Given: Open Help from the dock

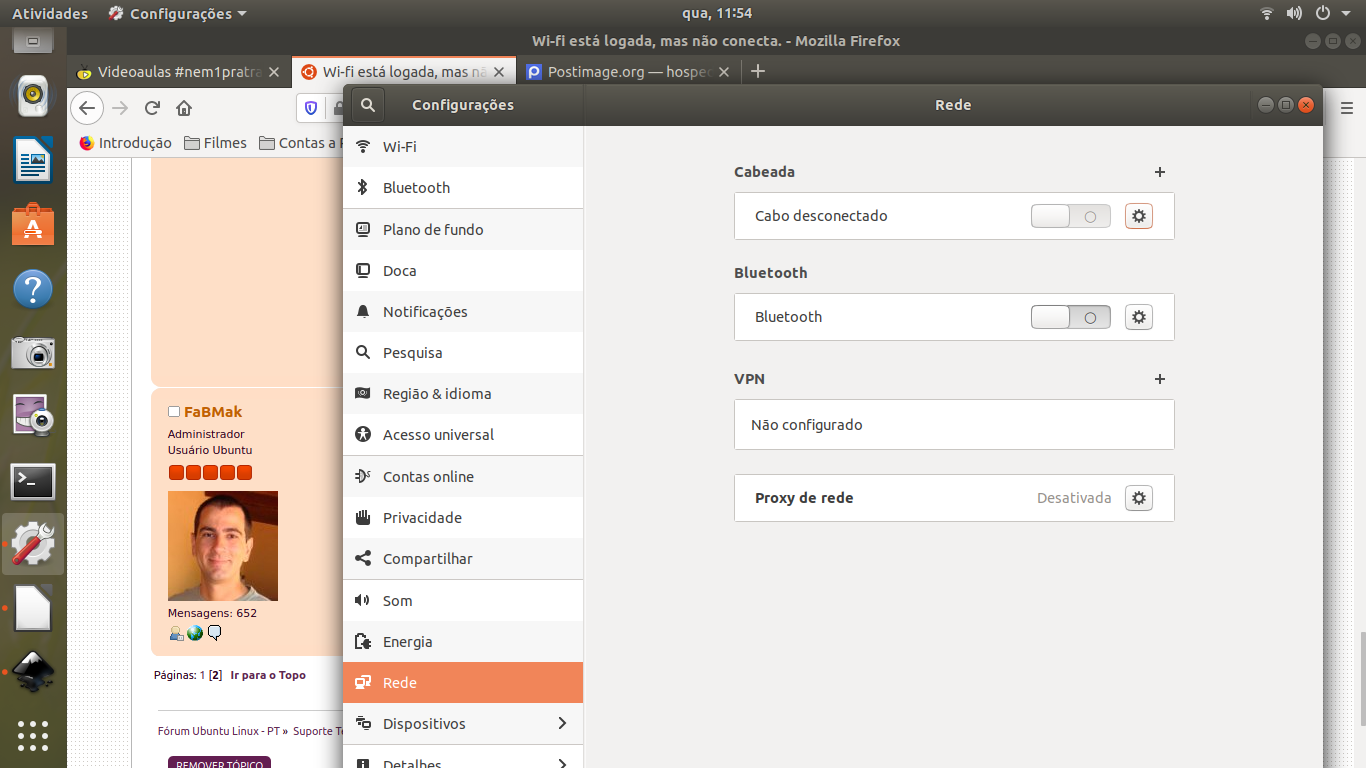Looking at the screenshot, I should click(33, 289).
